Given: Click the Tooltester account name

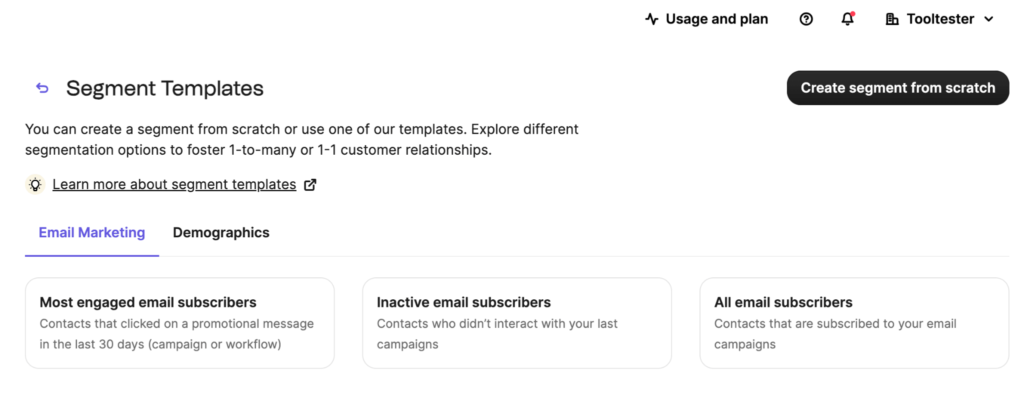Looking at the screenshot, I should tap(940, 19).
